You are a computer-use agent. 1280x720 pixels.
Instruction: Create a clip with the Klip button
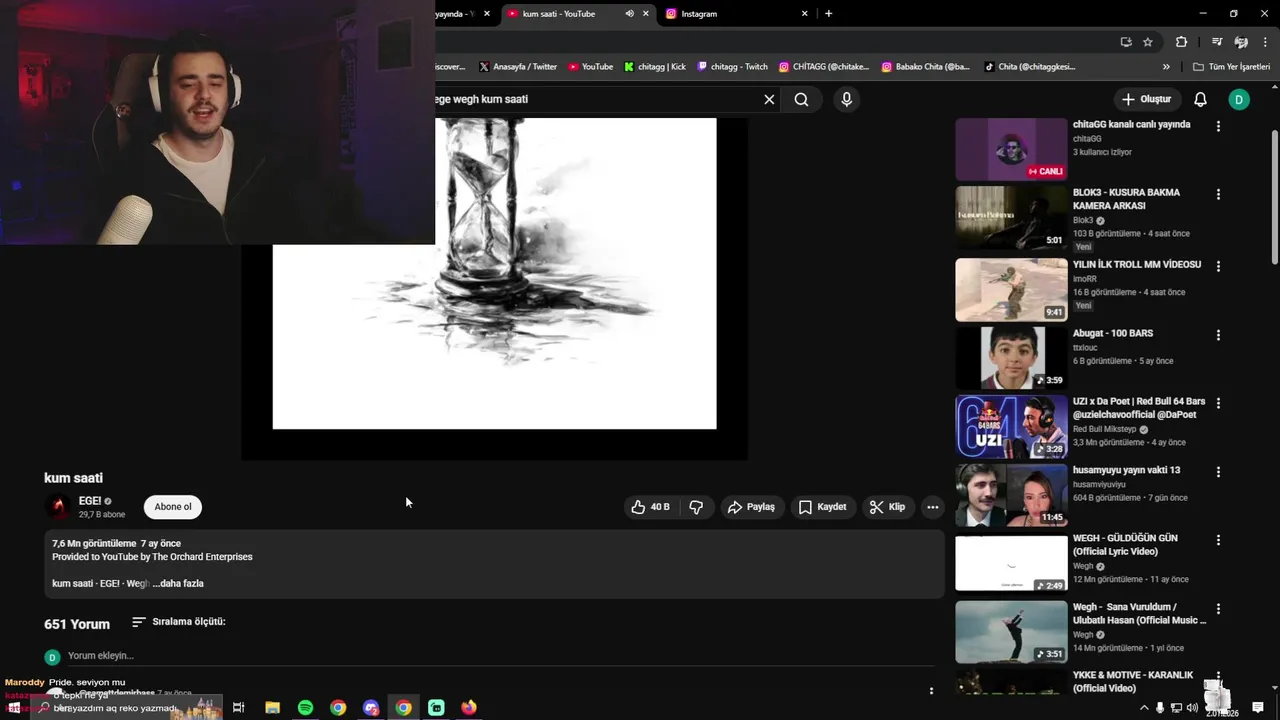[x=887, y=507]
